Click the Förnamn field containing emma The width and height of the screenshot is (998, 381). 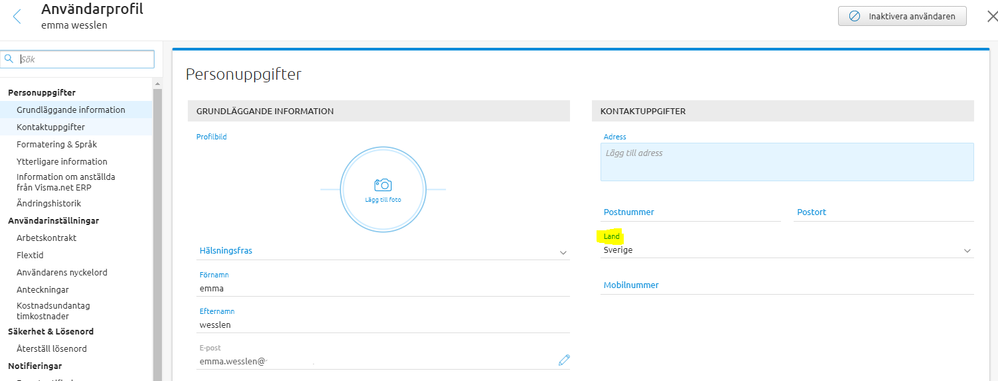pos(383,288)
